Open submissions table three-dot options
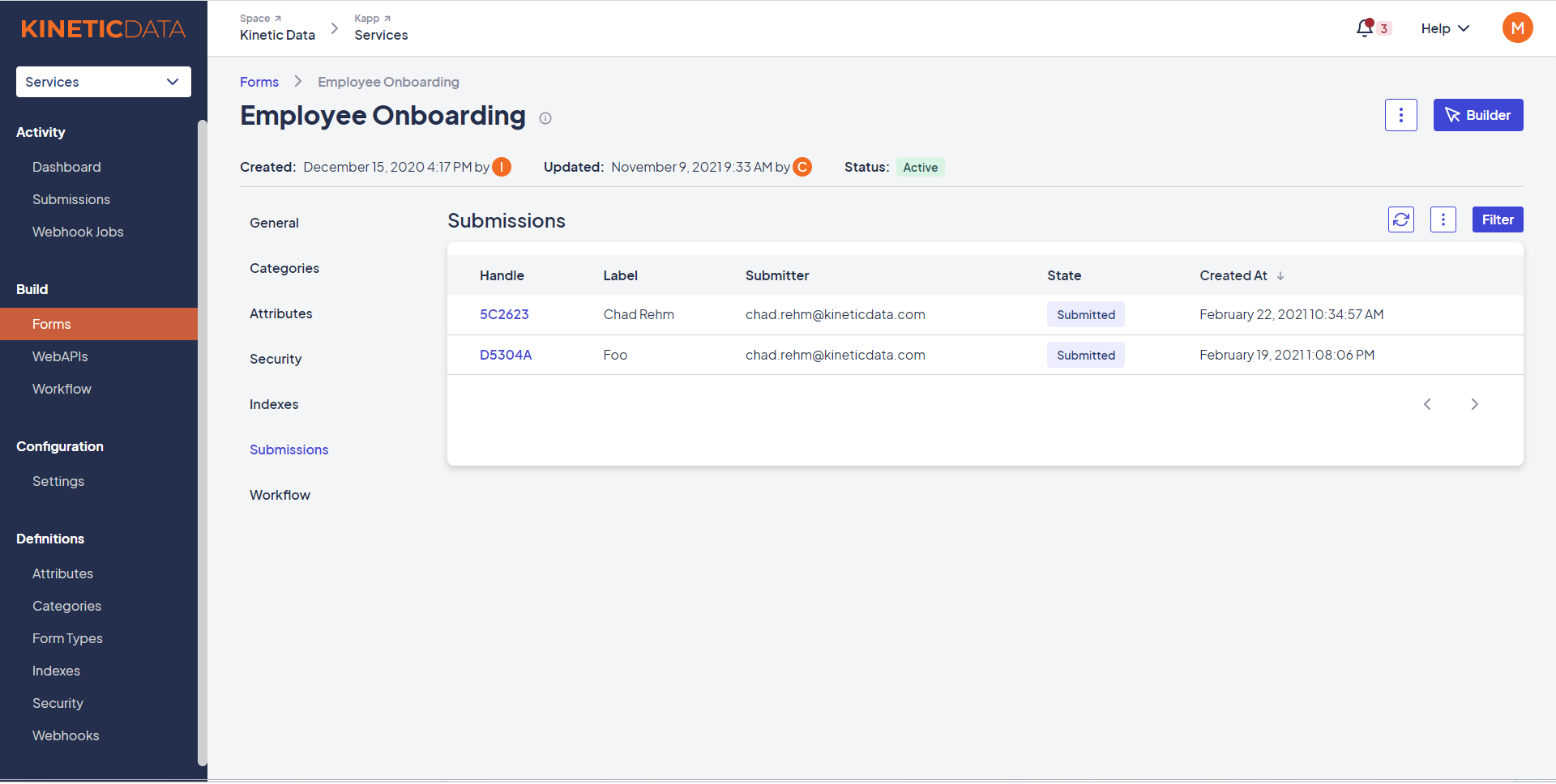The width and height of the screenshot is (1556, 784). [1443, 219]
